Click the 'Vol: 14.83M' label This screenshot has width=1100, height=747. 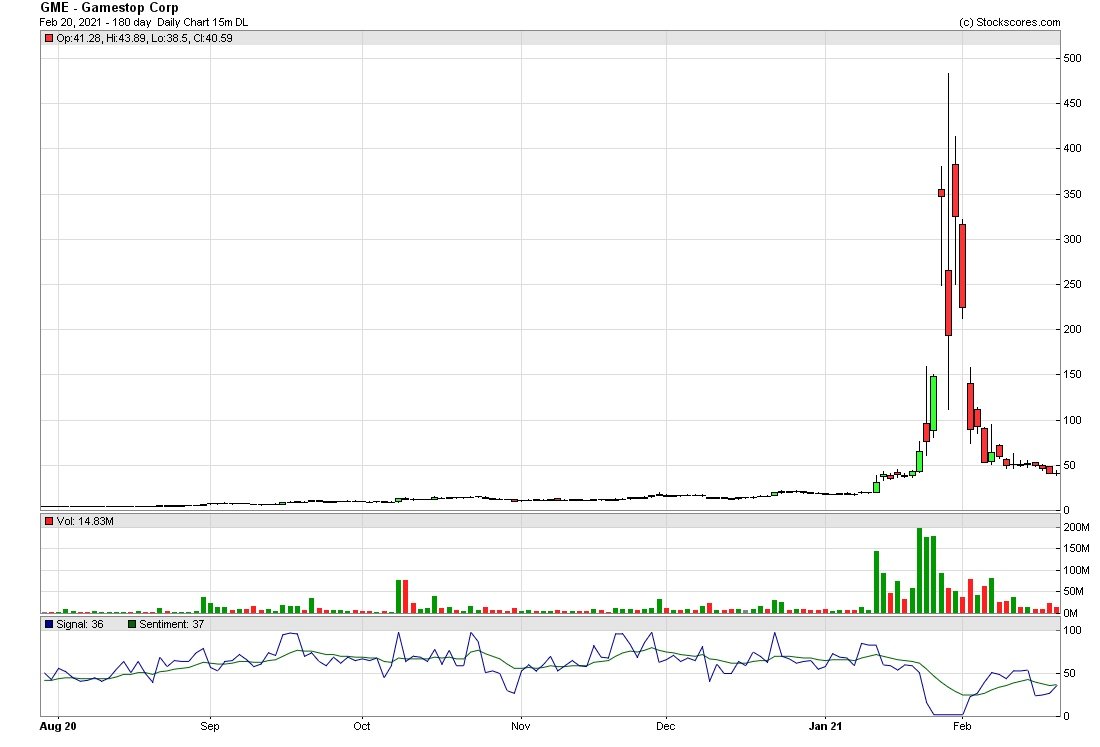(85, 521)
